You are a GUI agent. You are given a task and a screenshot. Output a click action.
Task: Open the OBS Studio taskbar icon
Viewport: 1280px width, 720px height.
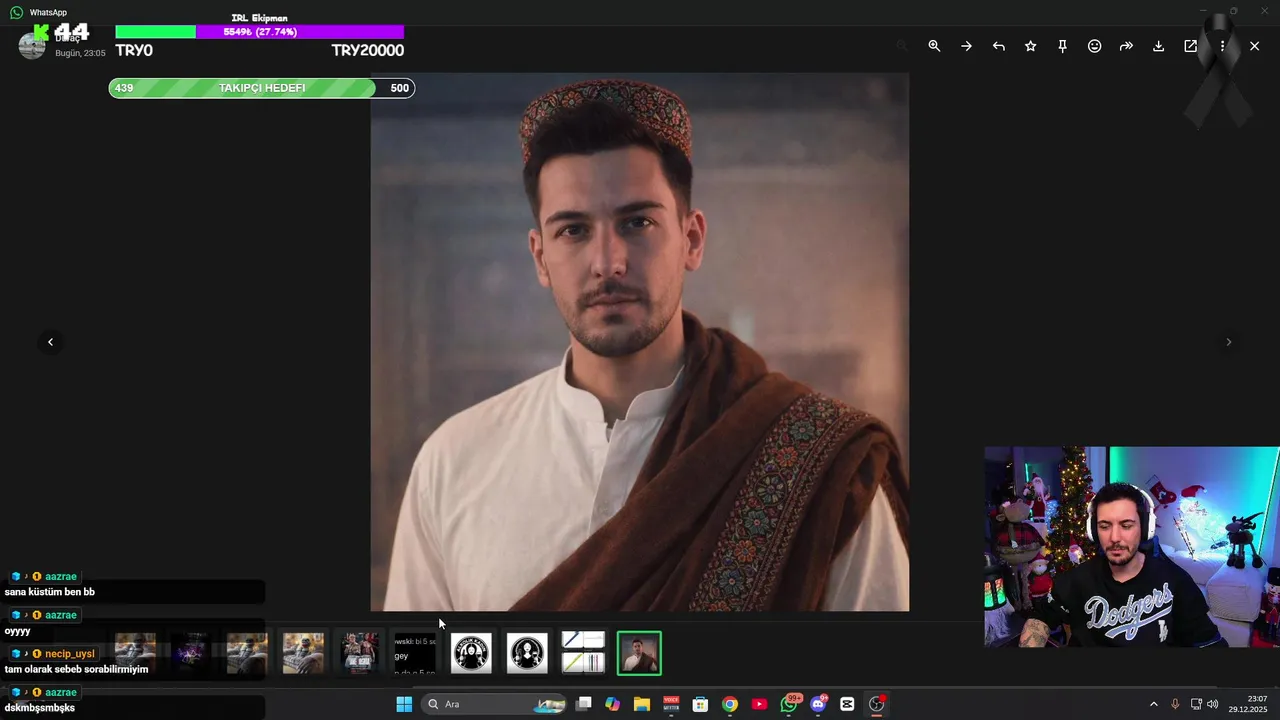[x=877, y=704]
